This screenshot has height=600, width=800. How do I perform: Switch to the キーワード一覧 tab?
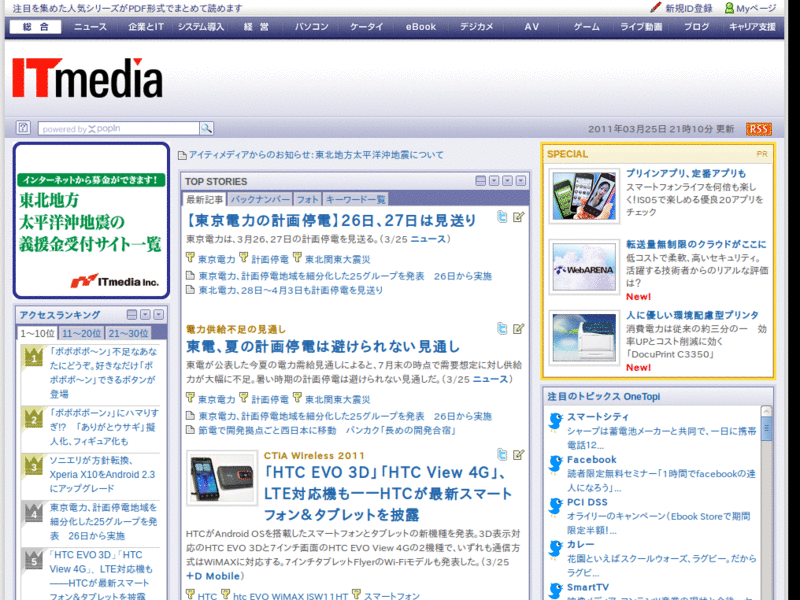click(355, 199)
